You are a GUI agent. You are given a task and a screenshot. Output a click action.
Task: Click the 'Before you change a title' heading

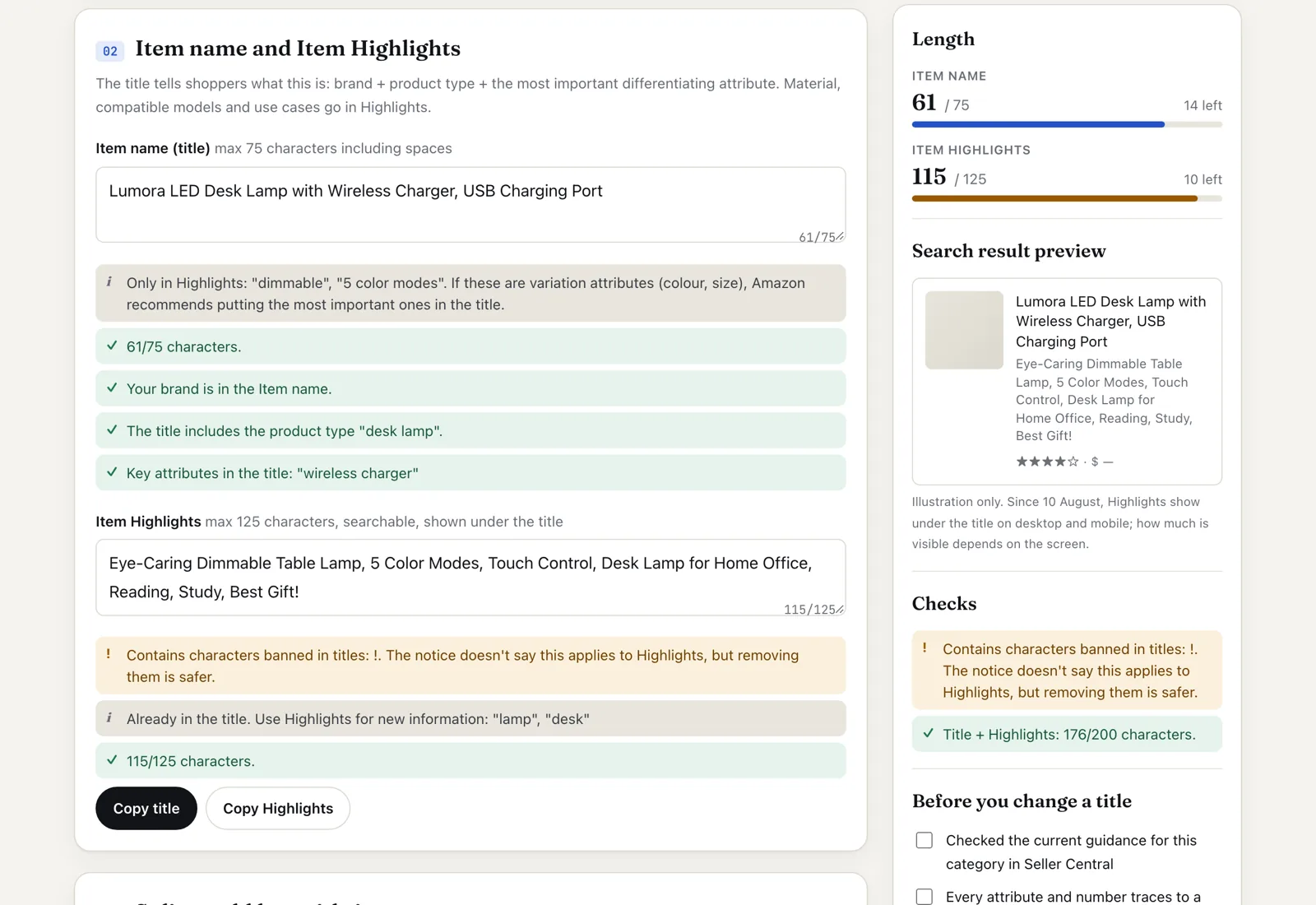click(x=1022, y=801)
